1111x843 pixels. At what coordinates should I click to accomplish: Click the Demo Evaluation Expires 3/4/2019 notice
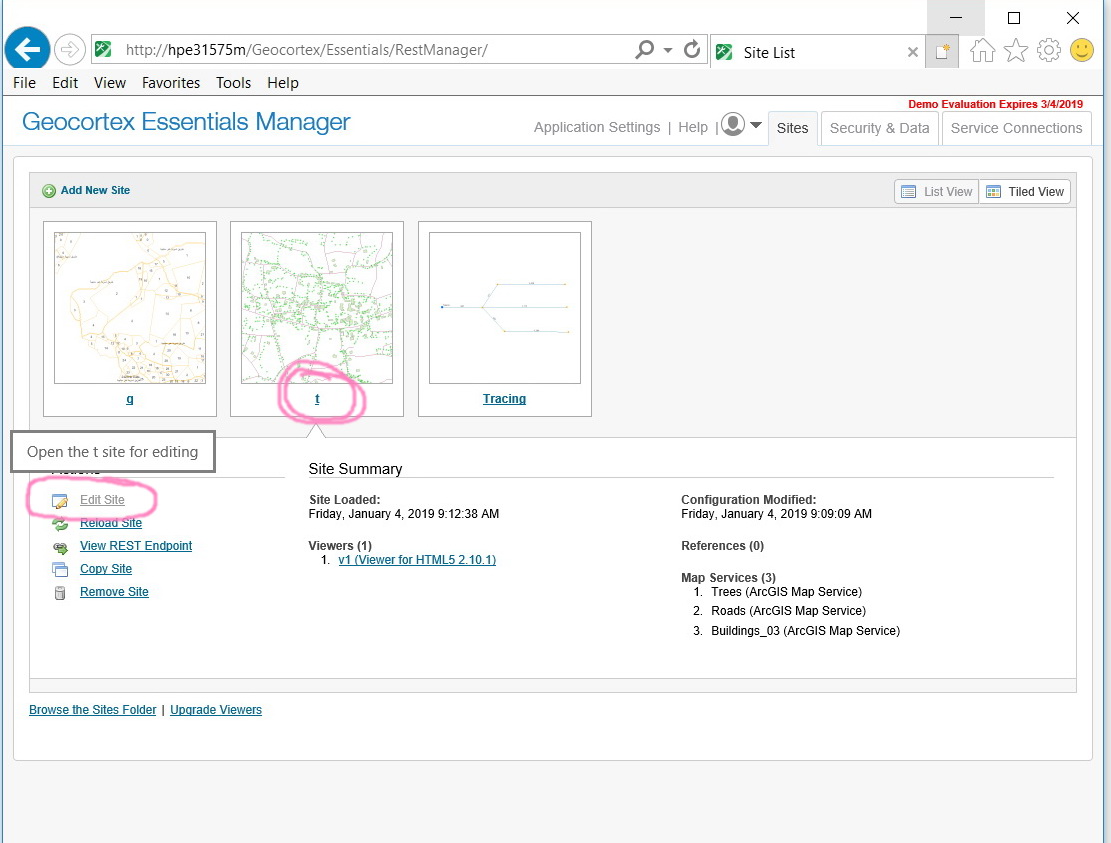(x=996, y=104)
